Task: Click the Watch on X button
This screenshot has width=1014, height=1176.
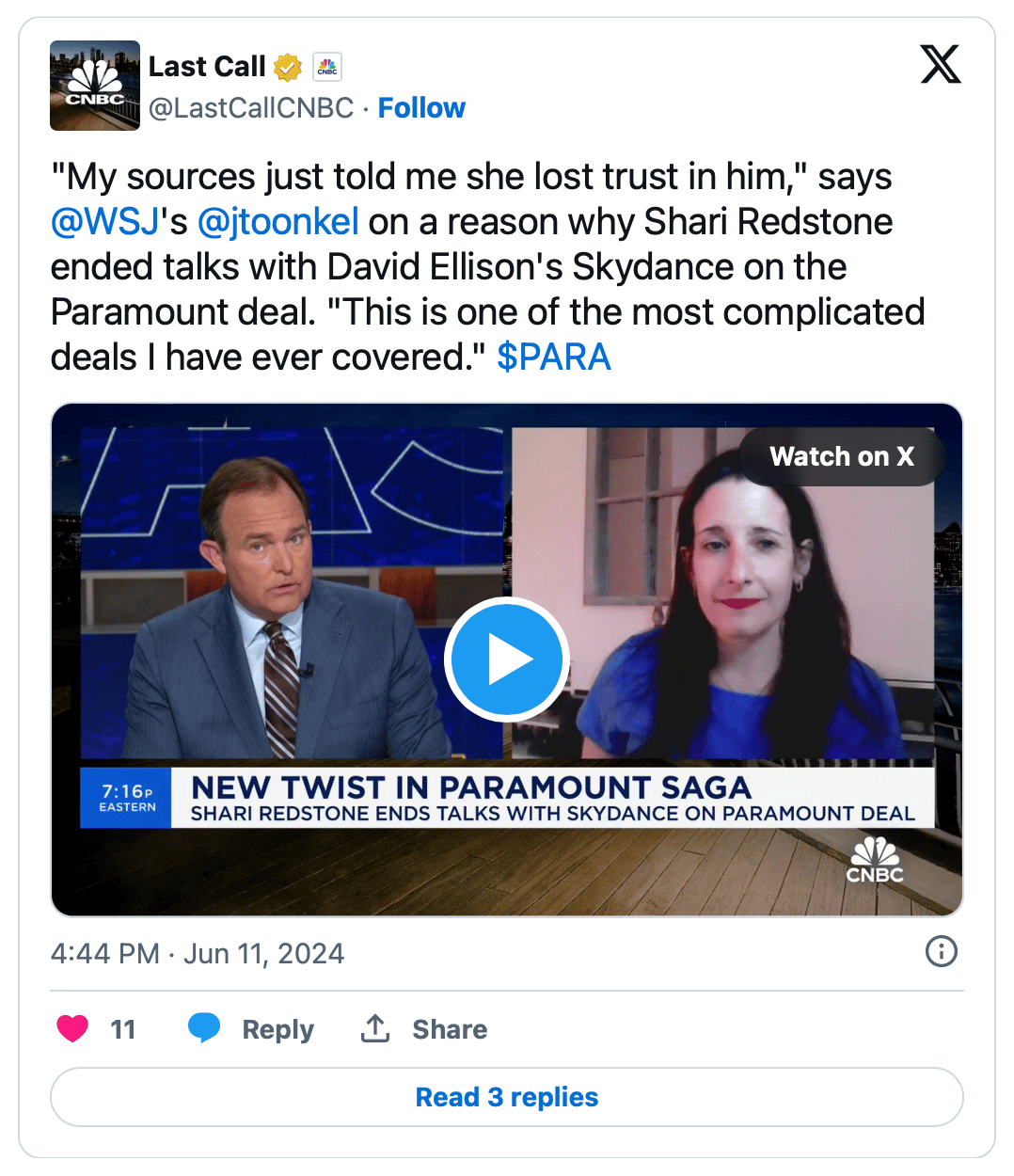Action: [x=842, y=456]
